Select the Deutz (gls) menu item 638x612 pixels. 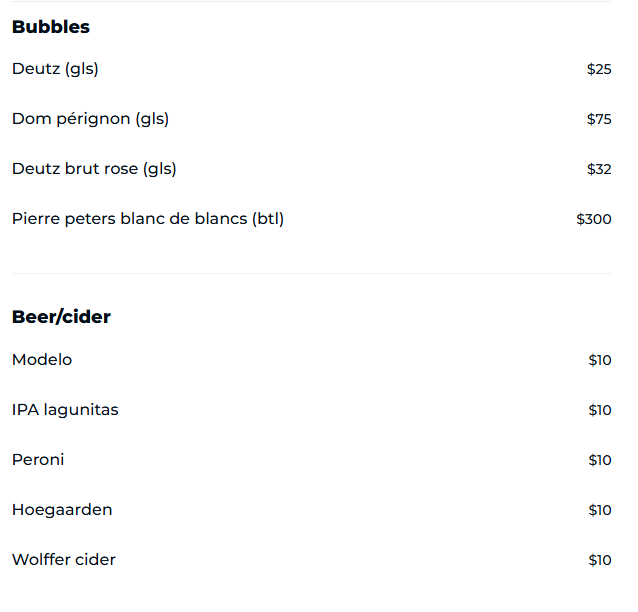[x=55, y=69]
